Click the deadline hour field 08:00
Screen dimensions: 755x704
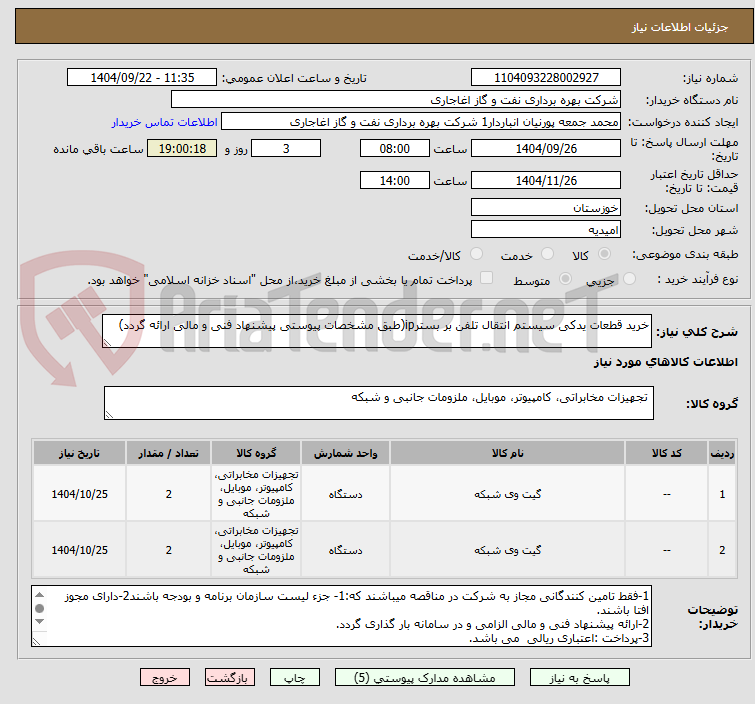coord(394,148)
